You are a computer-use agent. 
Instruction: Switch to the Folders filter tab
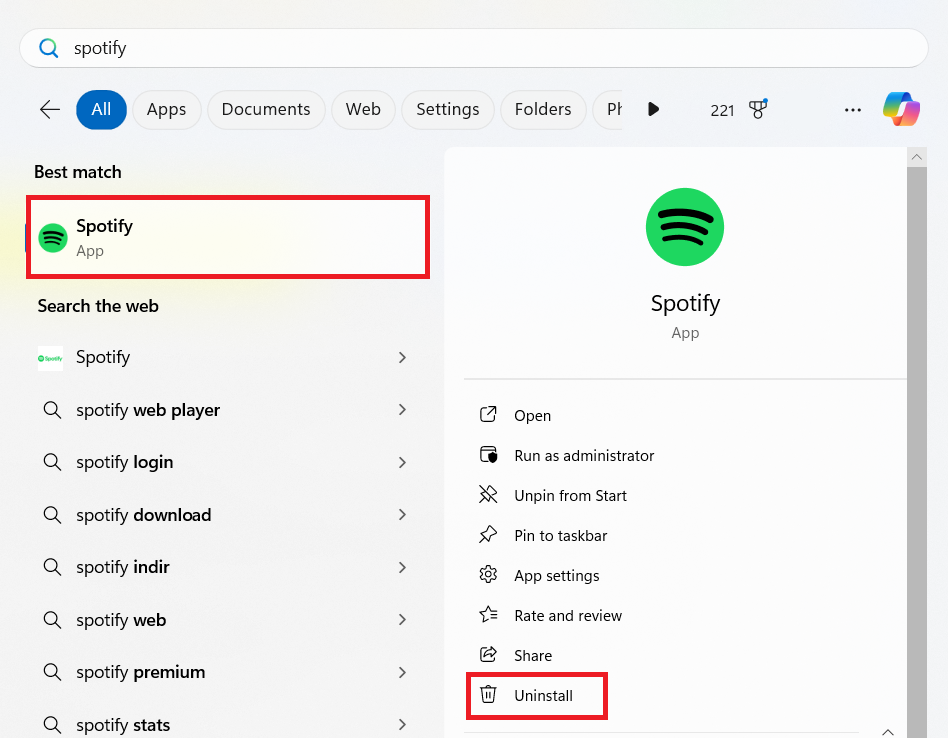click(543, 109)
